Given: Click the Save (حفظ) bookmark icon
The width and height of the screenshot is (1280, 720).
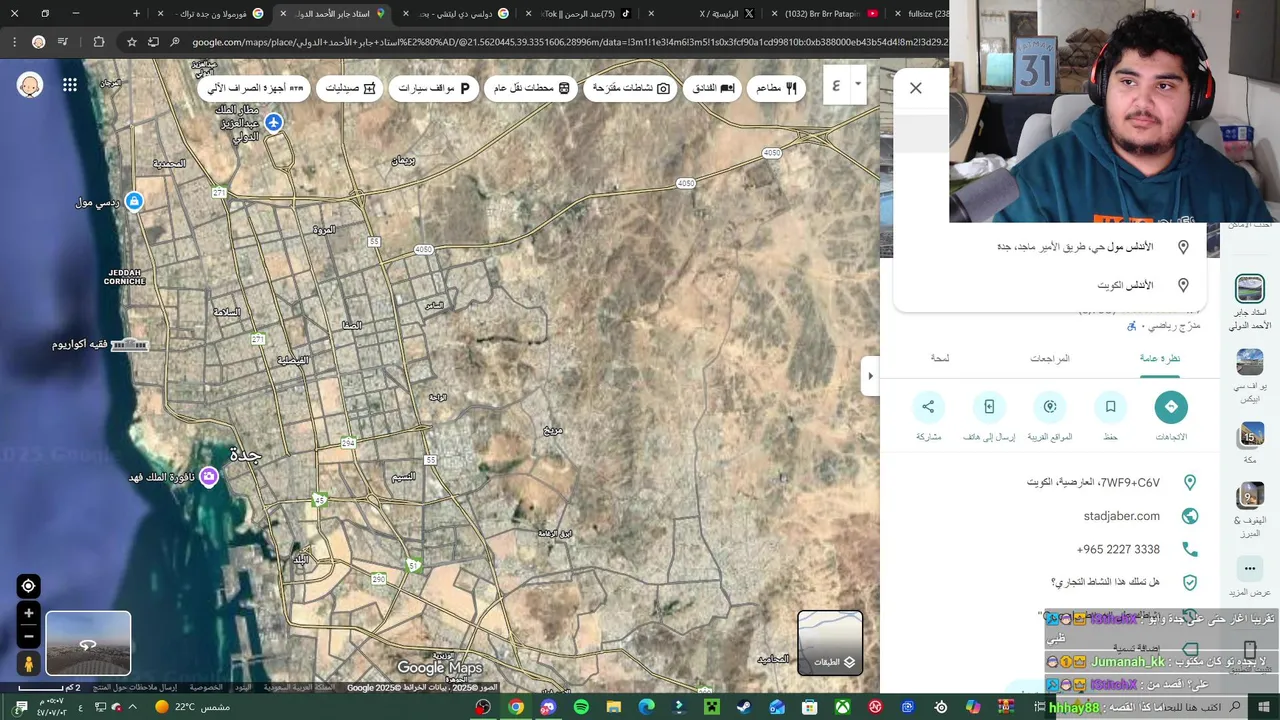Looking at the screenshot, I should 1110,407.
